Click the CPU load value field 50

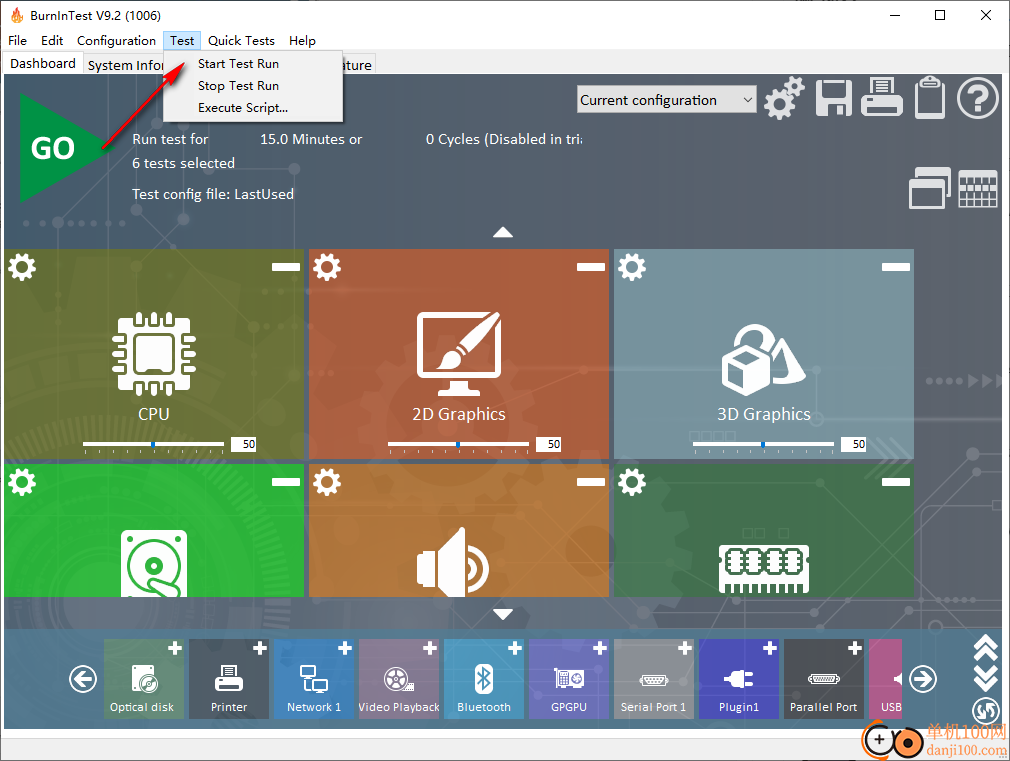[x=244, y=444]
